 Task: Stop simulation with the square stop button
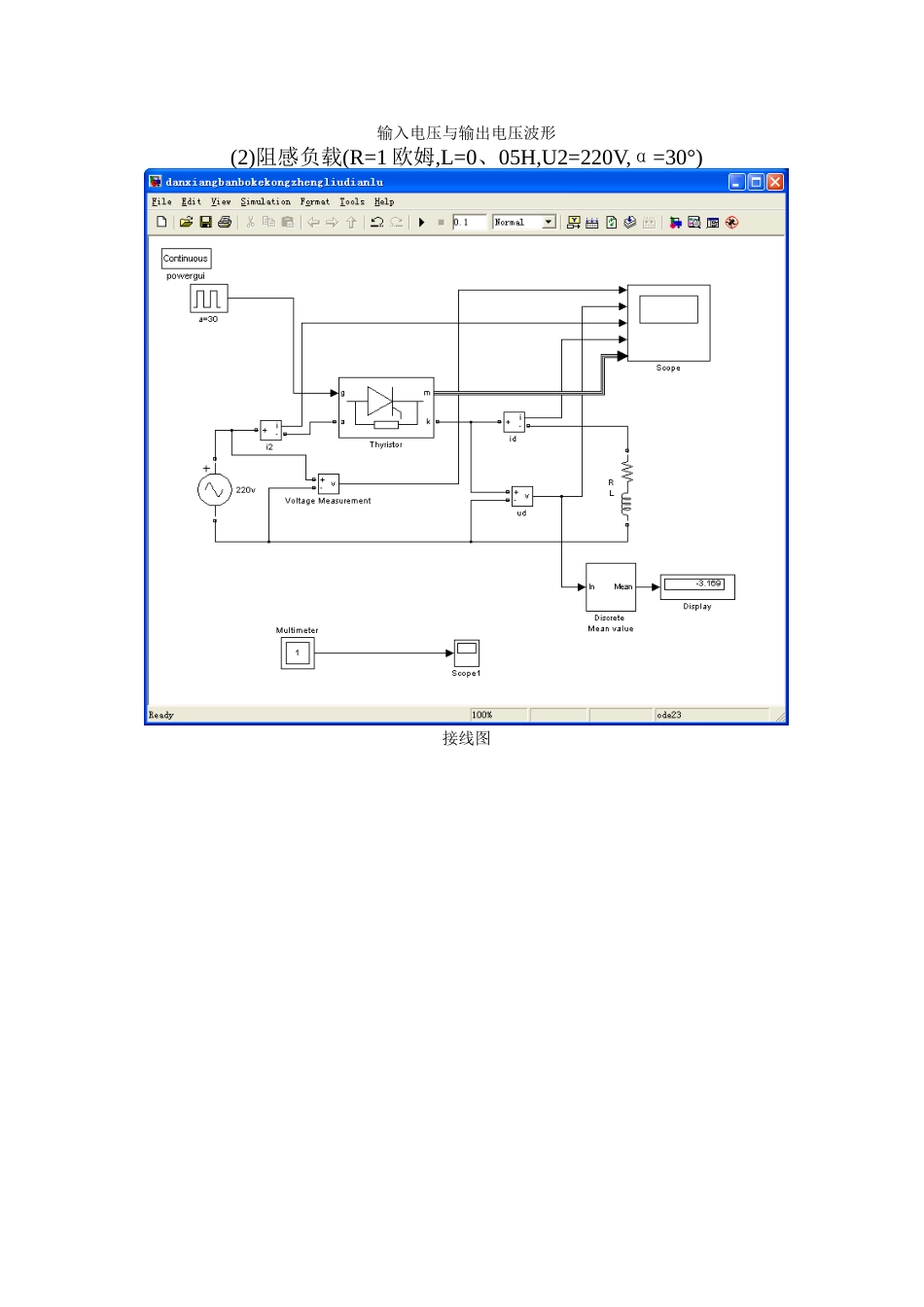pyautogui.click(x=441, y=223)
